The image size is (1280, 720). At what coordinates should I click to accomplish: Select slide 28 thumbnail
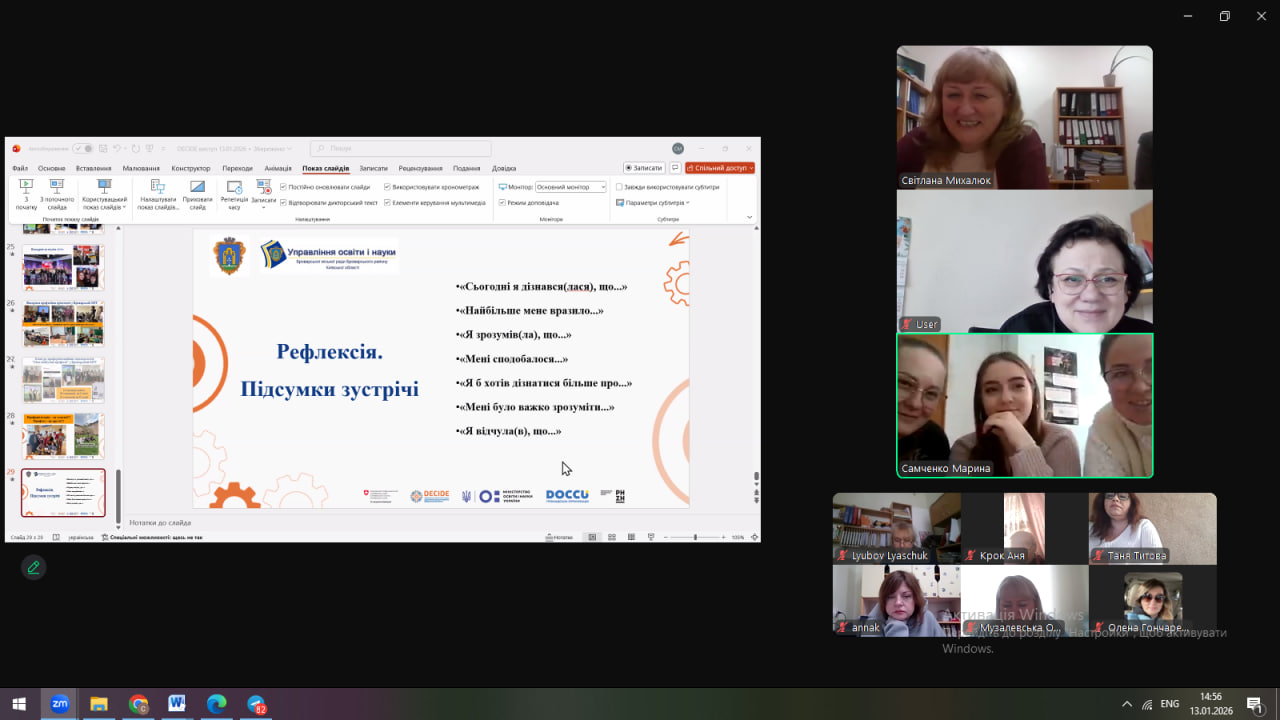tap(63, 436)
